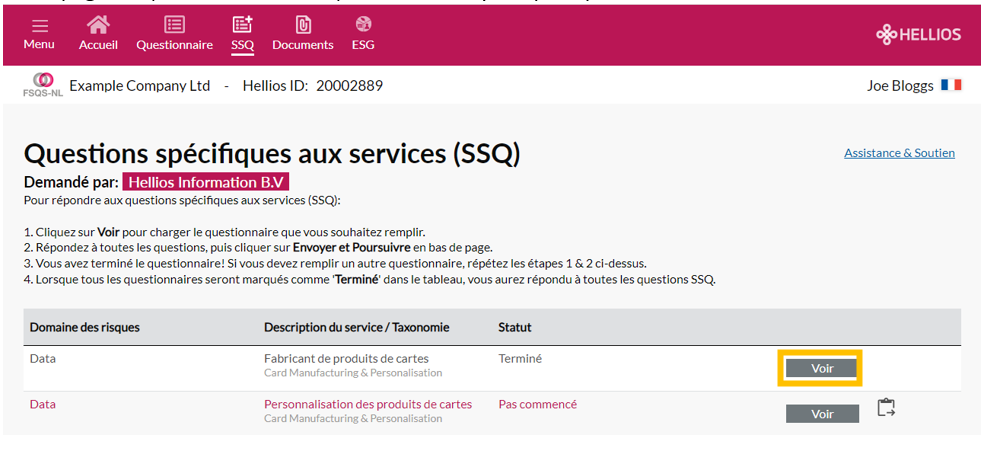Open the hamburger Menu icon
Screen dimensions: 999x452
(40, 27)
